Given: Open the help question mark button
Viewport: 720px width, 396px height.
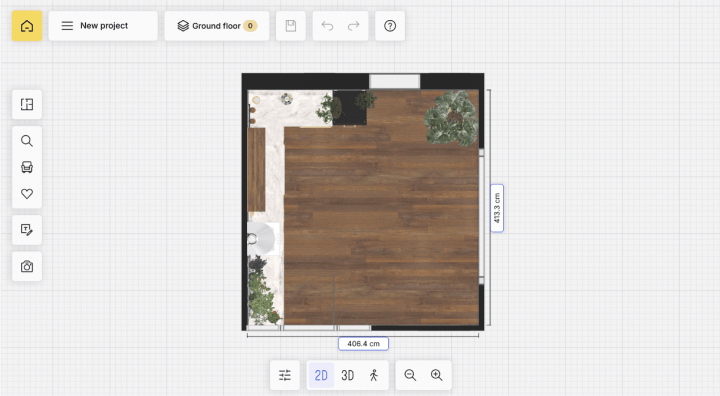Looking at the screenshot, I should [x=390, y=26].
